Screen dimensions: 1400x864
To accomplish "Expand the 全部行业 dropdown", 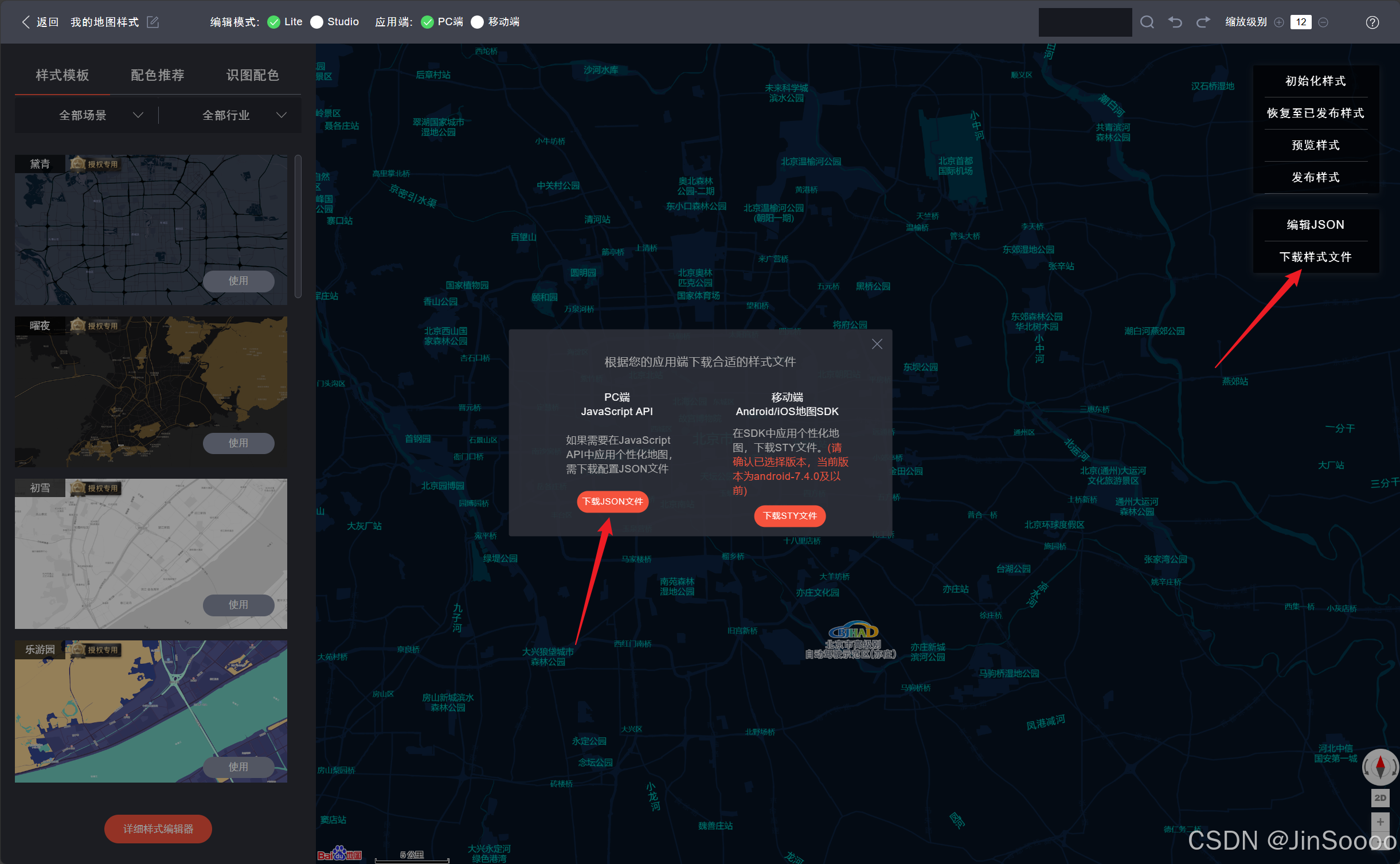I will [281, 115].
